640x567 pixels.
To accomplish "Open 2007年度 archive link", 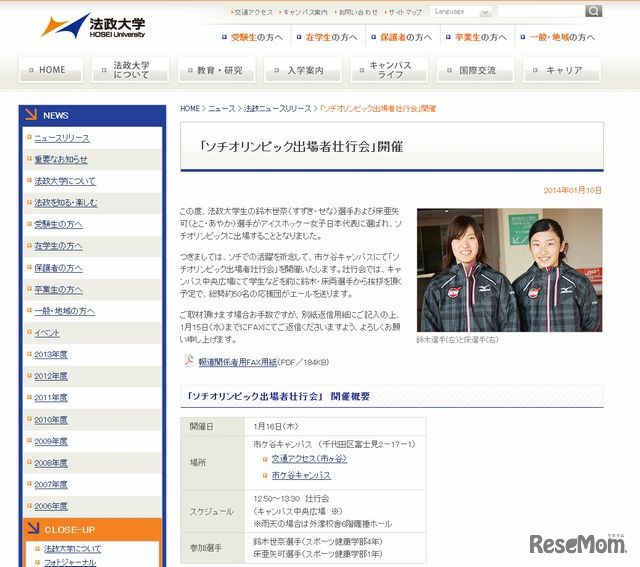I will click(51, 485).
